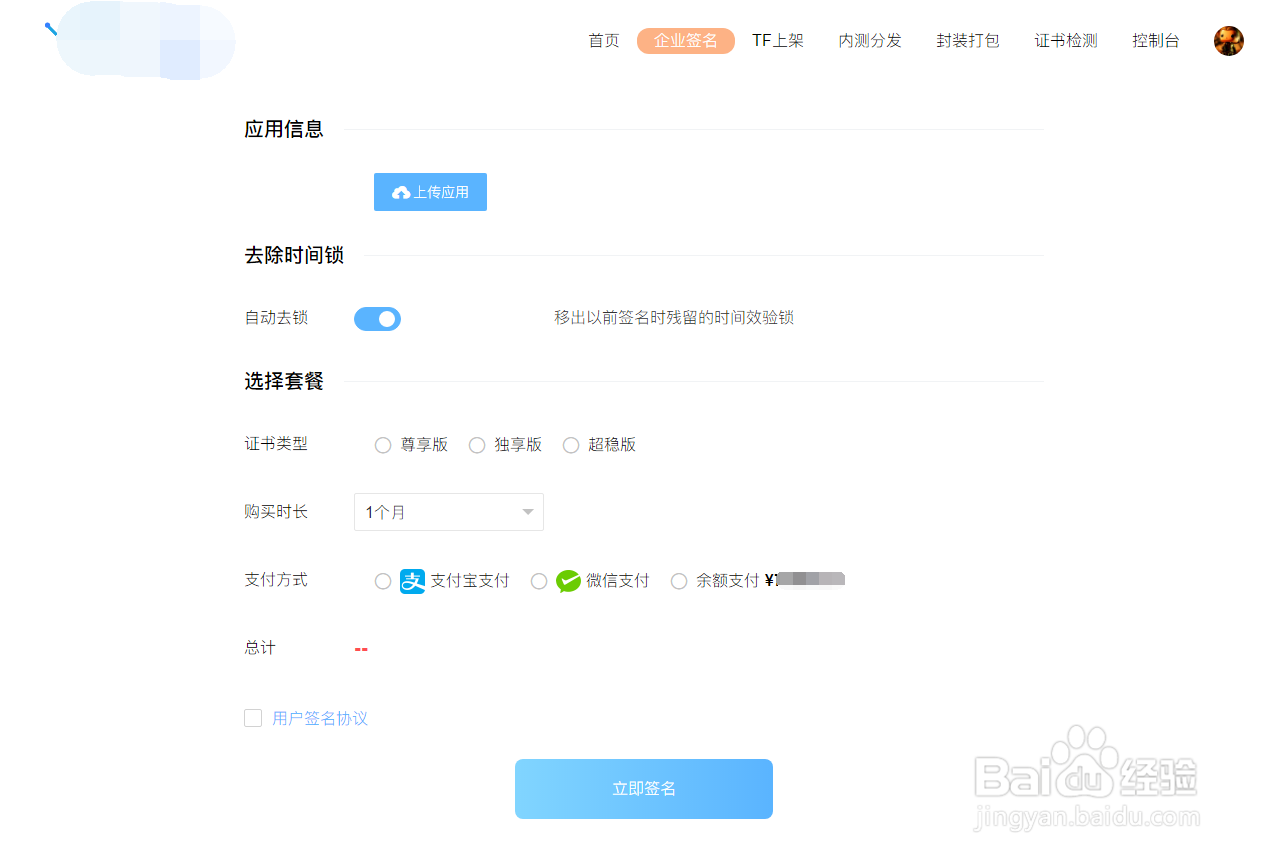Disable the 自动去锁 switch
1269x861 pixels.
(x=377, y=318)
